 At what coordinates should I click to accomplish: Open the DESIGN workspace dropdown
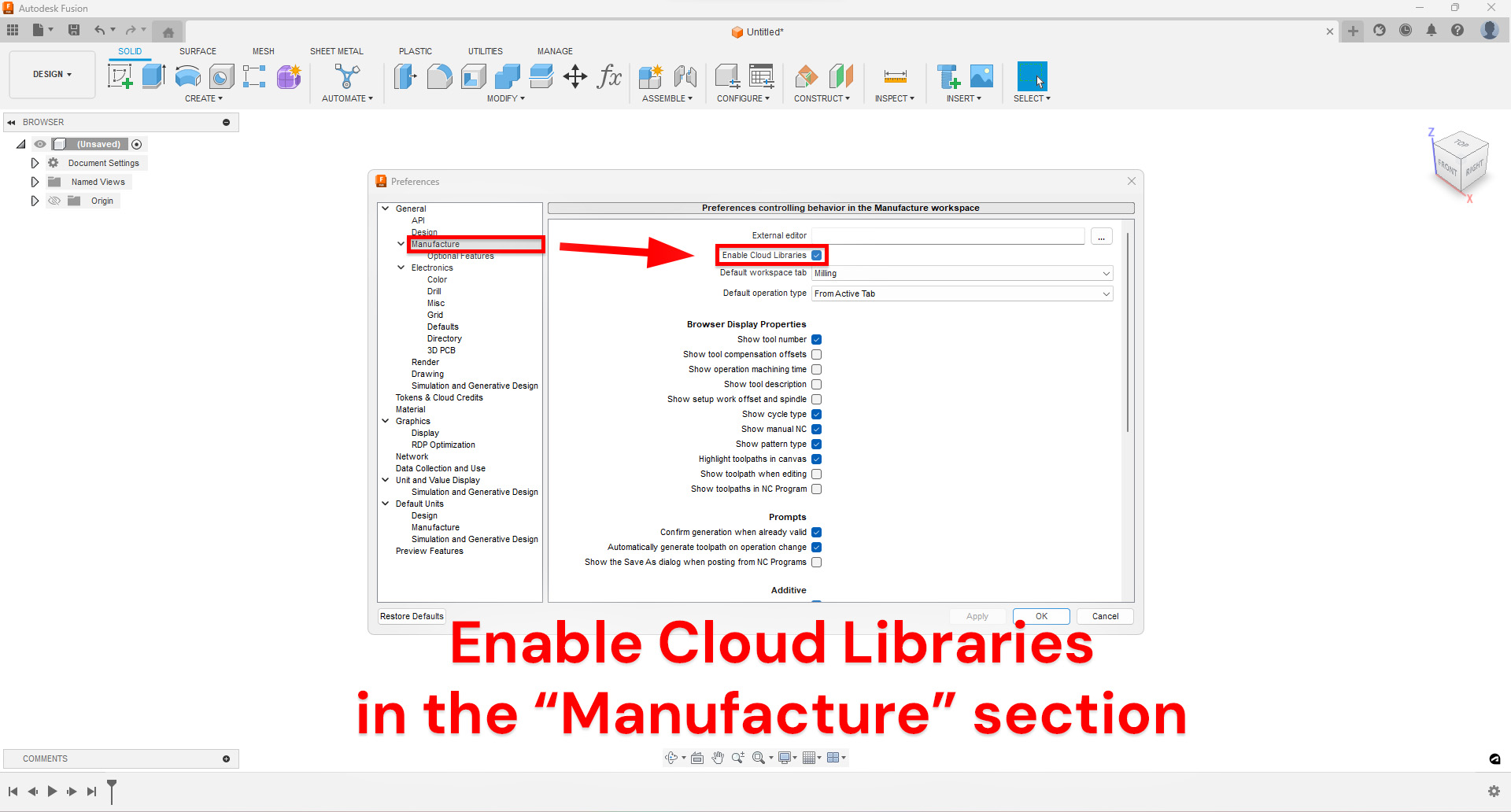(52, 74)
